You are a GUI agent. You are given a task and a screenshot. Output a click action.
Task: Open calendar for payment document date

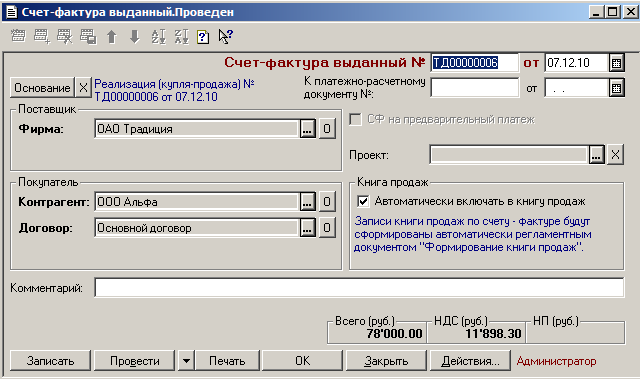[x=616, y=89]
